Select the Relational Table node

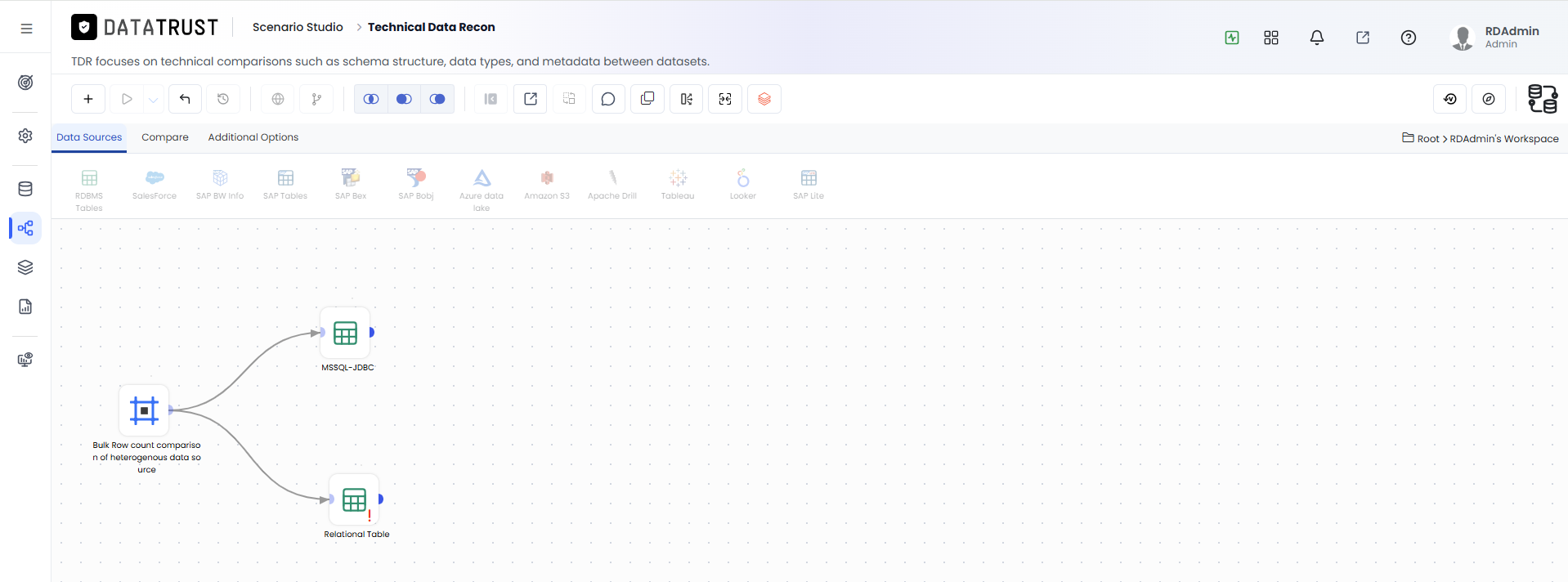coord(354,499)
